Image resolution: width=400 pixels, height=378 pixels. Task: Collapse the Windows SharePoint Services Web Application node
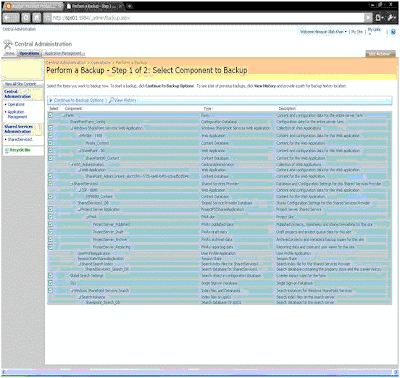72,128
